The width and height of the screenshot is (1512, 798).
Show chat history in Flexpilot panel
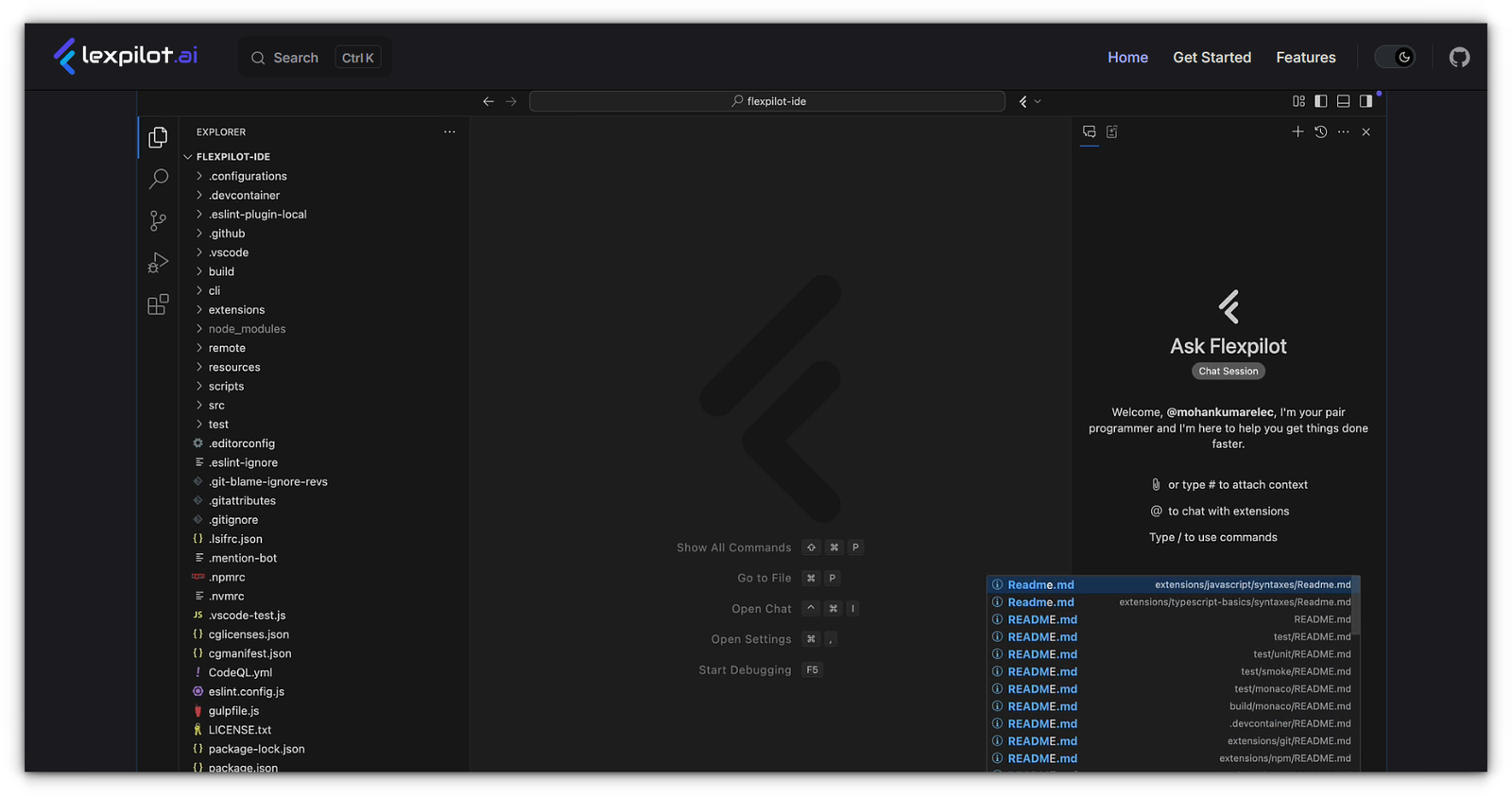click(1320, 132)
